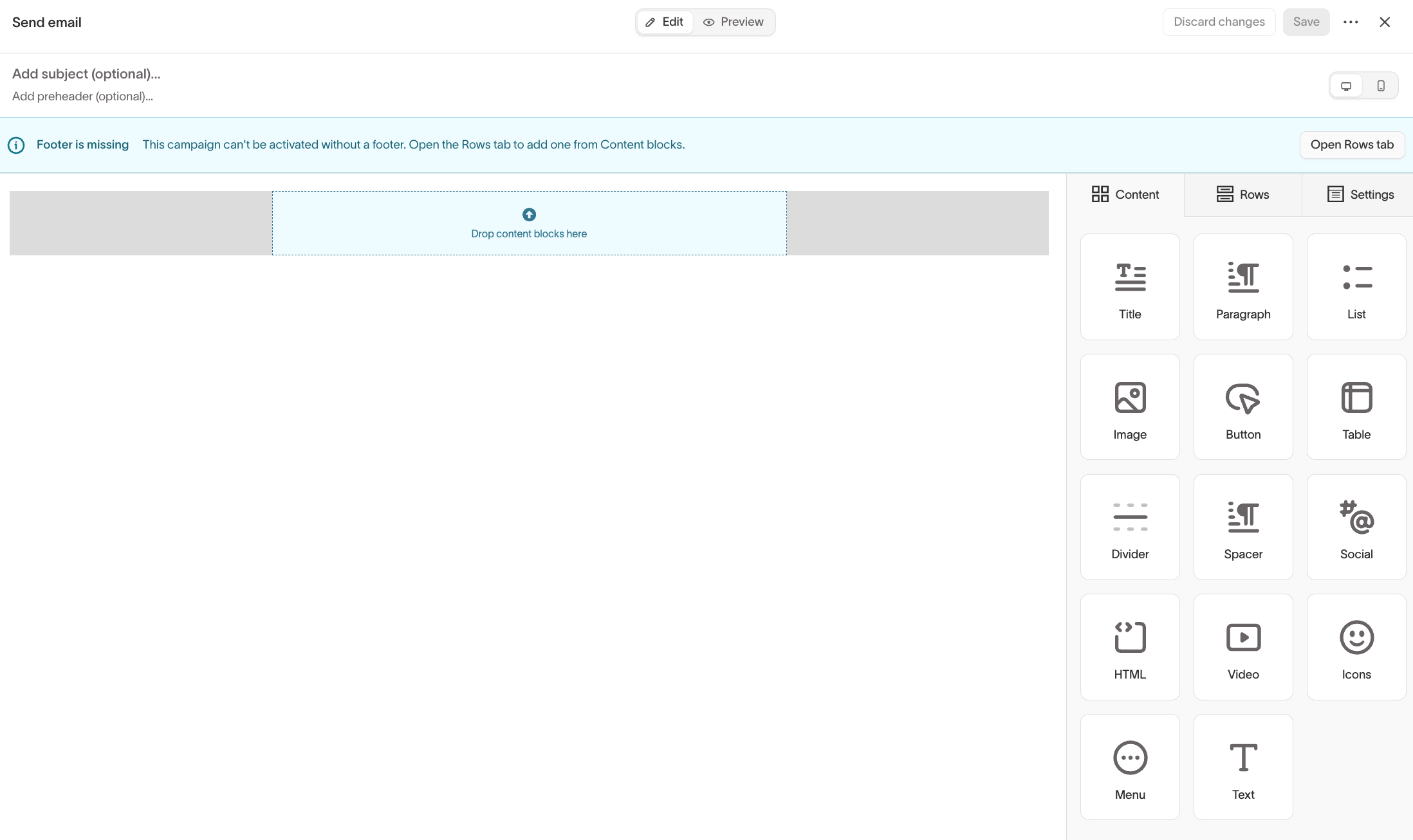Select the Paragraph content block
The width and height of the screenshot is (1413, 840).
click(x=1243, y=287)
